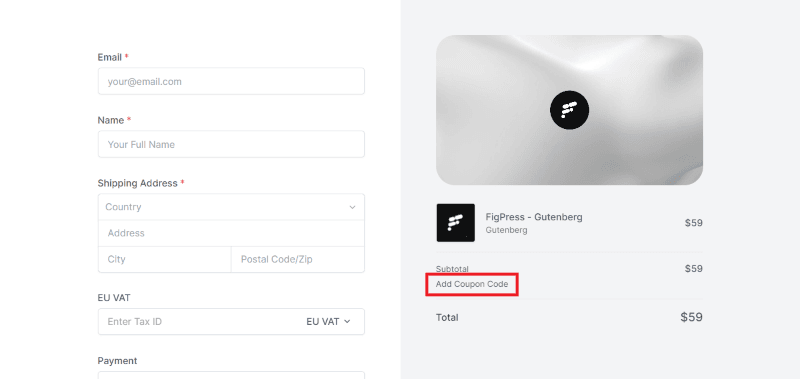Focus the Postal Code/Zip field
Viewport: 800px width, 379px height.
[298, 259]
